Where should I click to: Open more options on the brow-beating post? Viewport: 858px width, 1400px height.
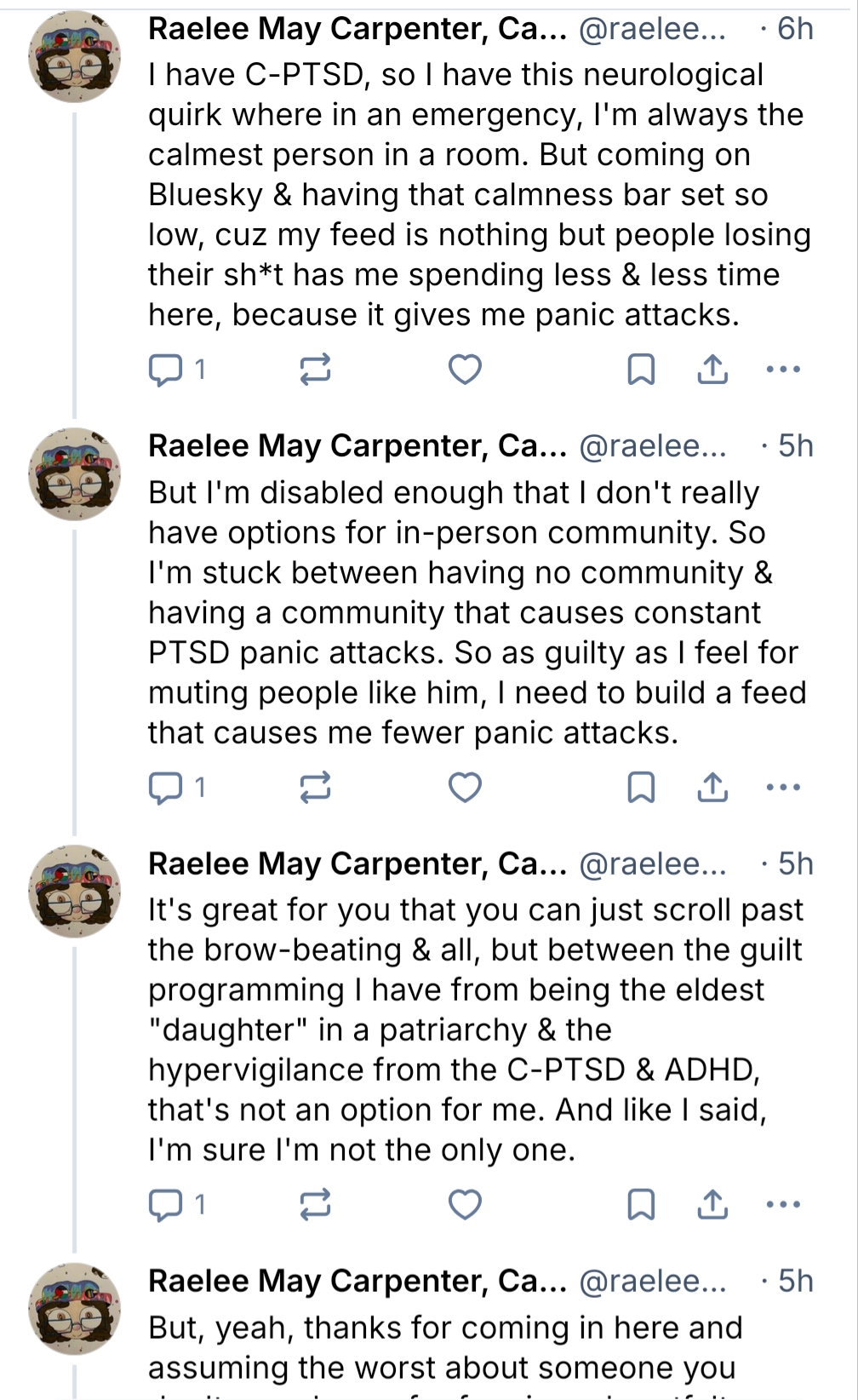[783, 1205]
